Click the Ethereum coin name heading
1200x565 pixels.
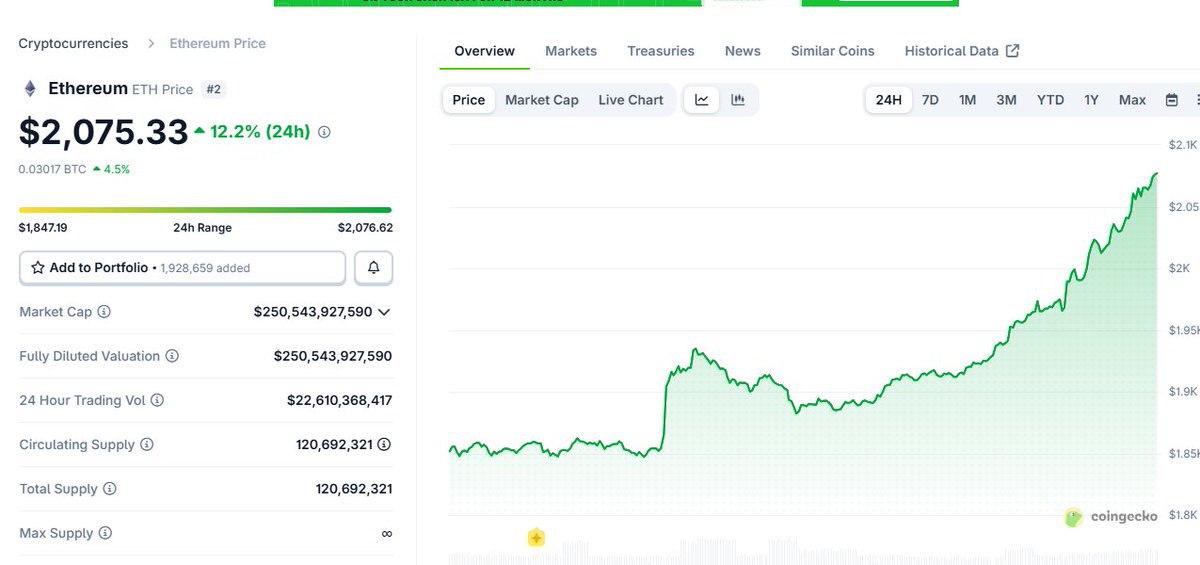(x=88, y=88)
